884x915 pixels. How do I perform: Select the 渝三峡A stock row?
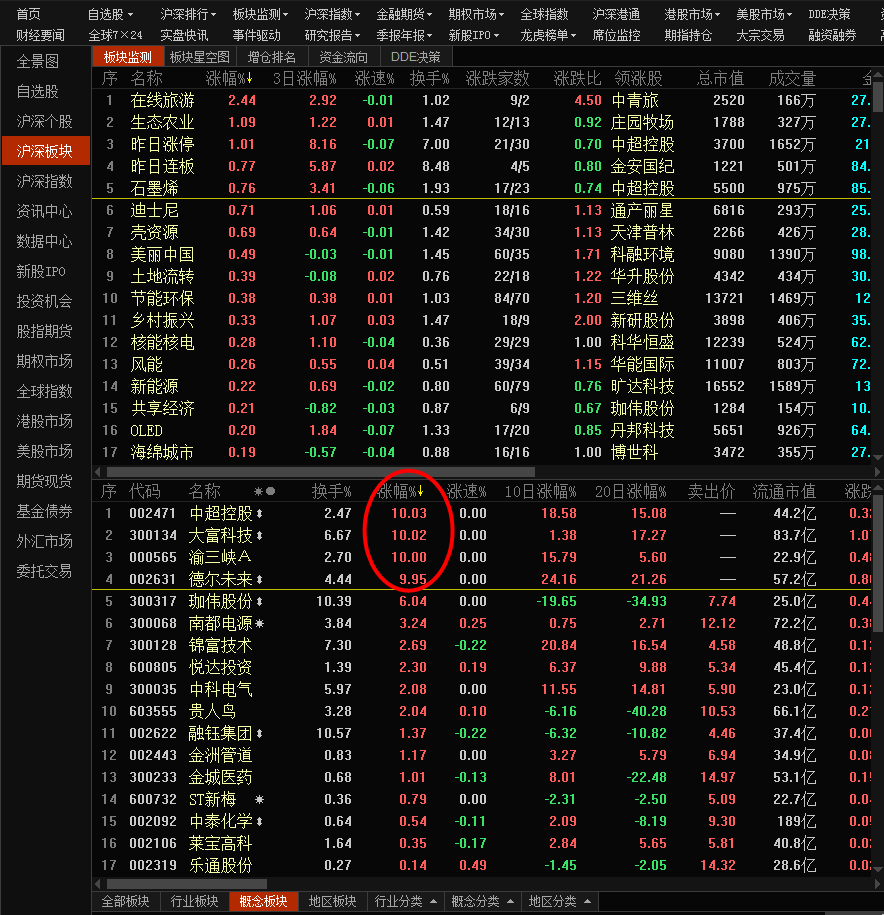(482, 557)
